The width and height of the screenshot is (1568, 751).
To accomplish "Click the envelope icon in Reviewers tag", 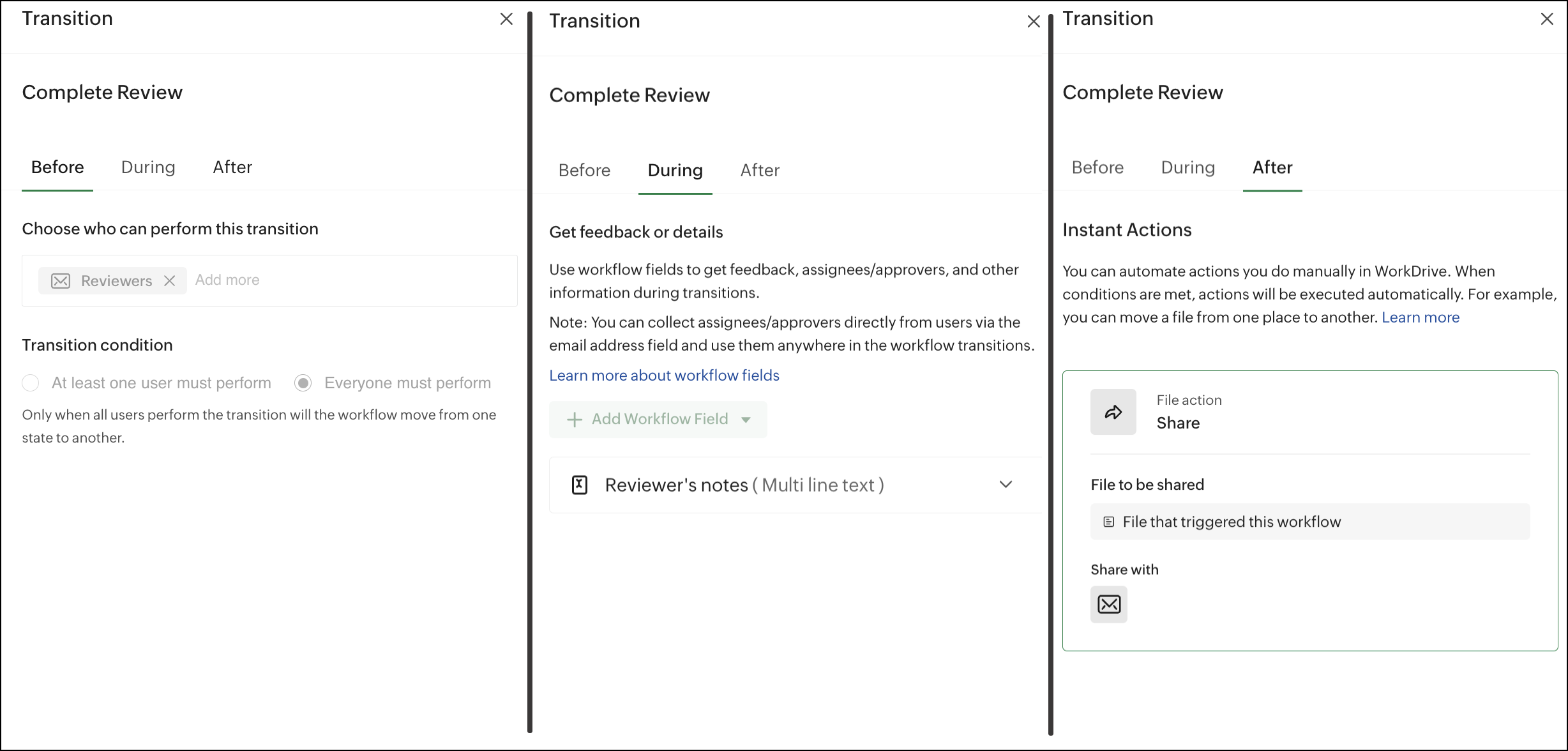I will (61, 281).
